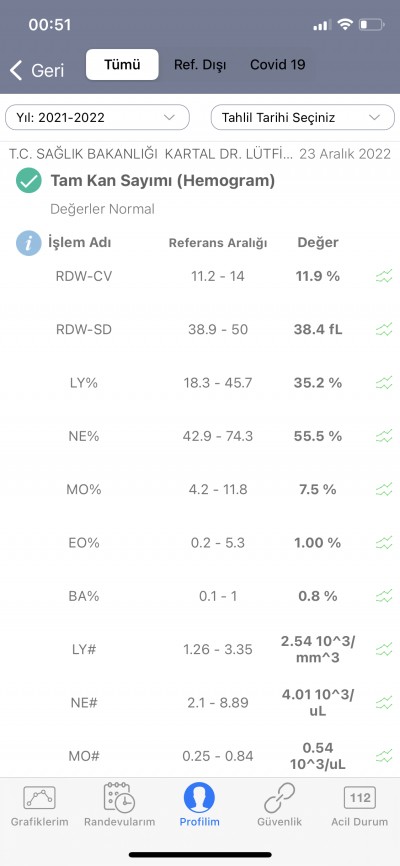Select the Profilim tab icon
The height and width of the screenshot is (866, 400).
coord(199,798)
